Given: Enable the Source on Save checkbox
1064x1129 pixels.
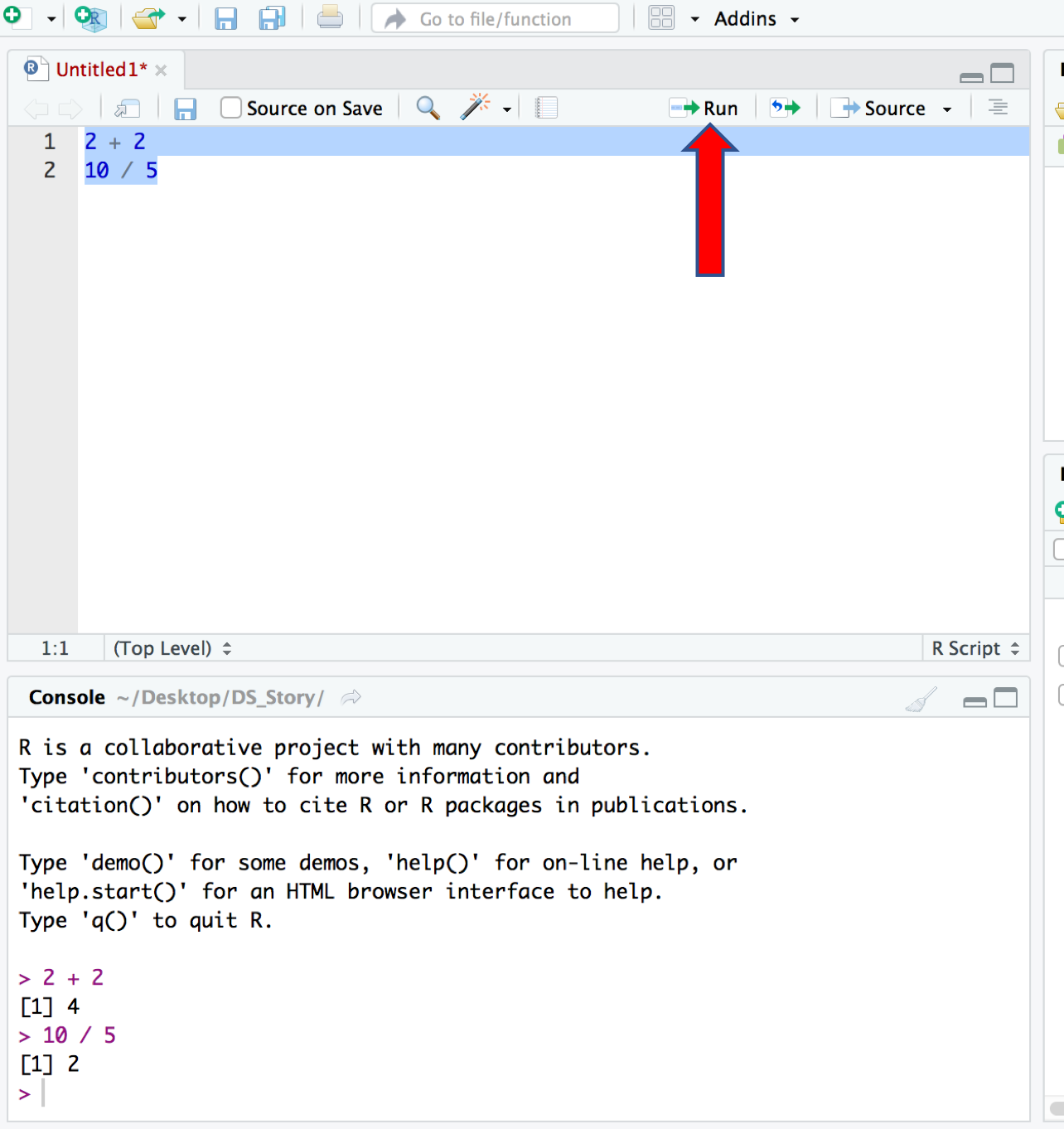Looking at the screenshot, I should [231, 108].
